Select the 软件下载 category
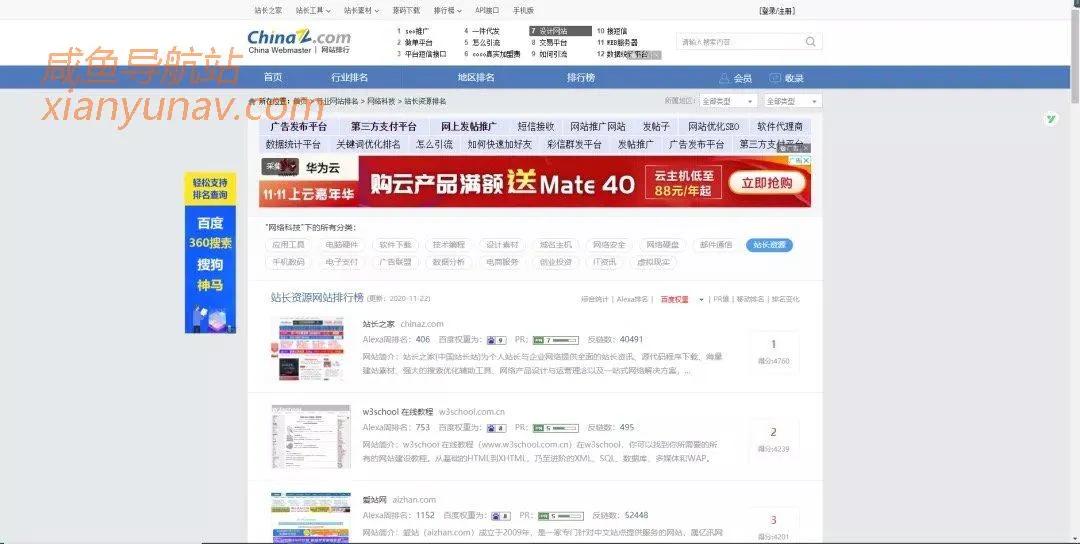Screen dimensions: 1080x544 395,245
